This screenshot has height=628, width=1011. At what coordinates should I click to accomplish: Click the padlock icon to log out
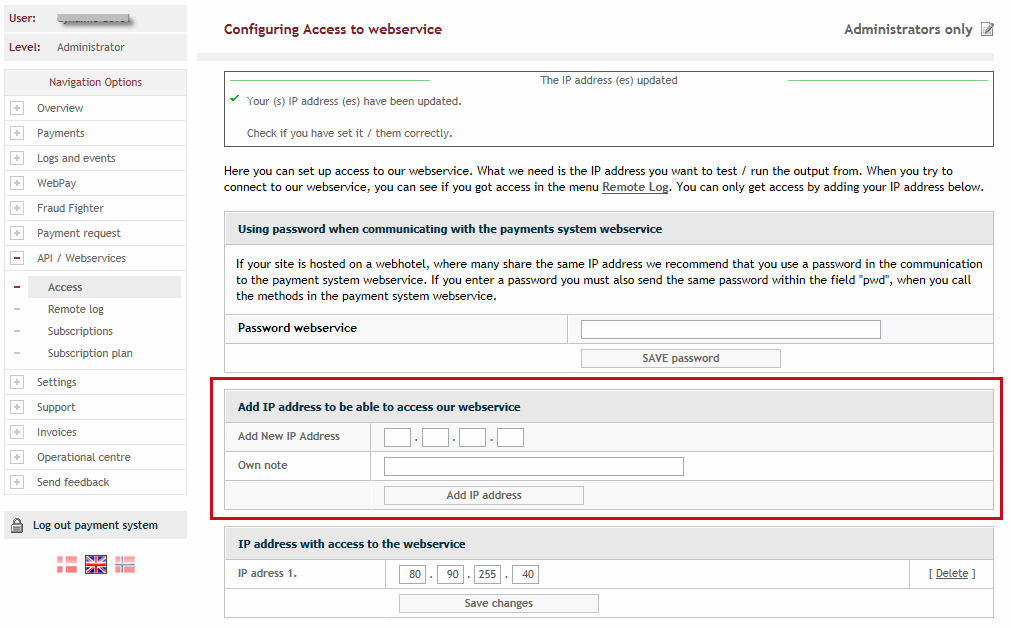tap(17, 525)
